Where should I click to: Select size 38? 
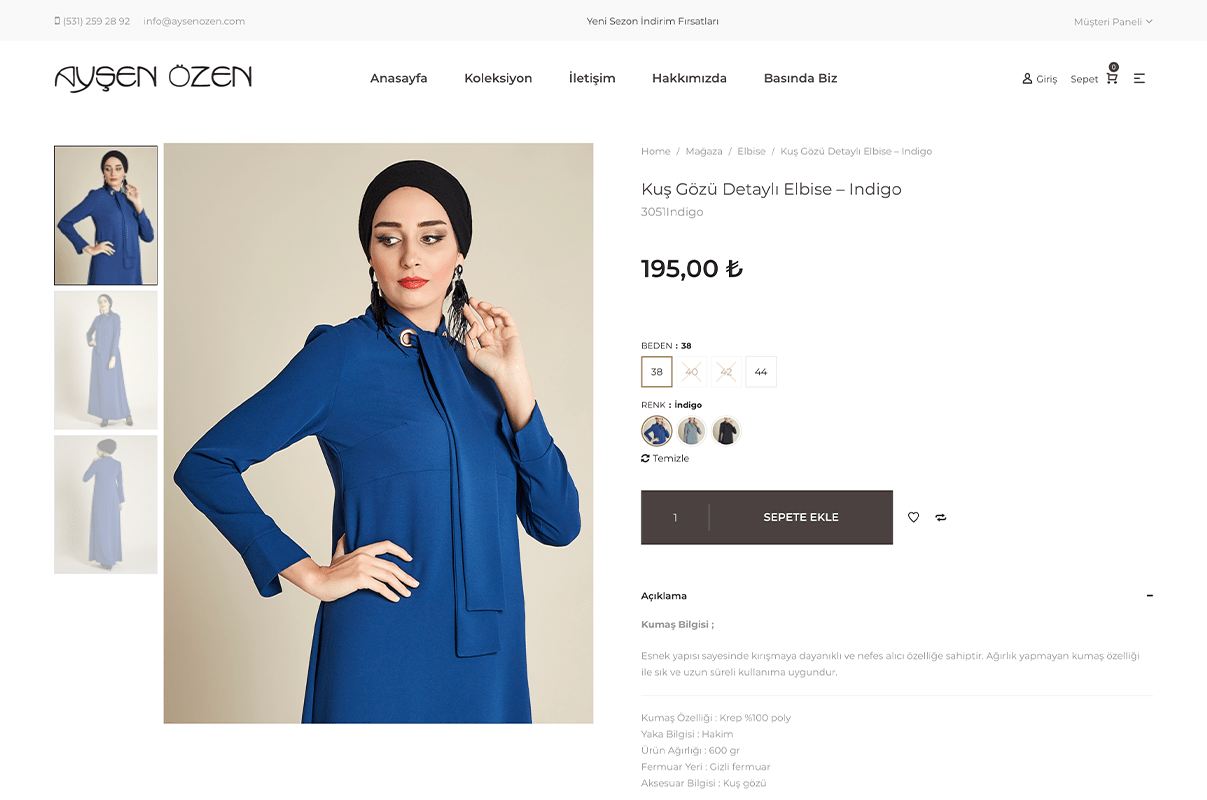[657, 372]
